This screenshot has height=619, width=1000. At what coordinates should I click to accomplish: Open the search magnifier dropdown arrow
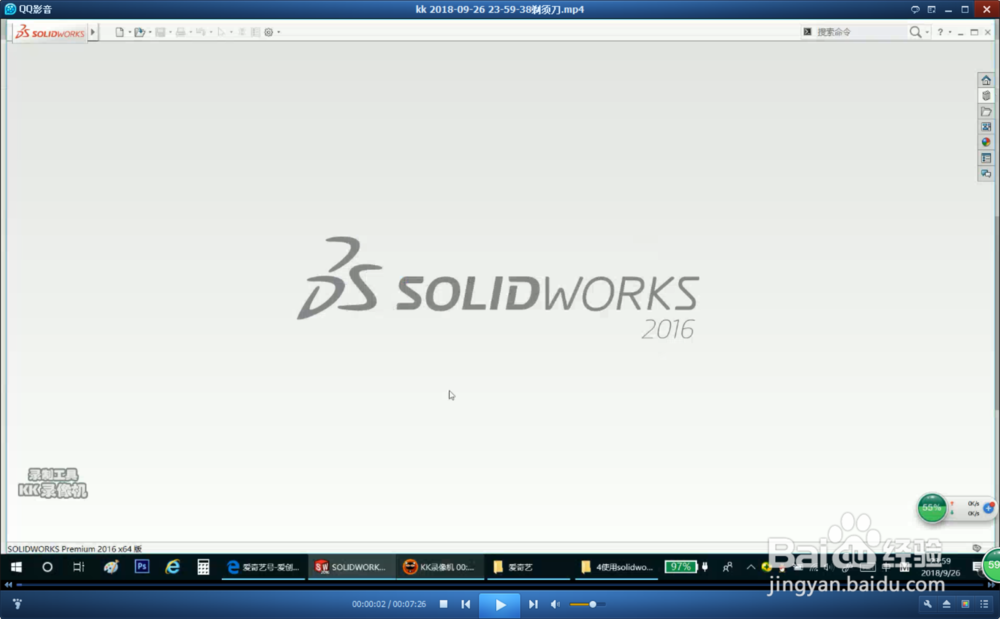point(927,32)
